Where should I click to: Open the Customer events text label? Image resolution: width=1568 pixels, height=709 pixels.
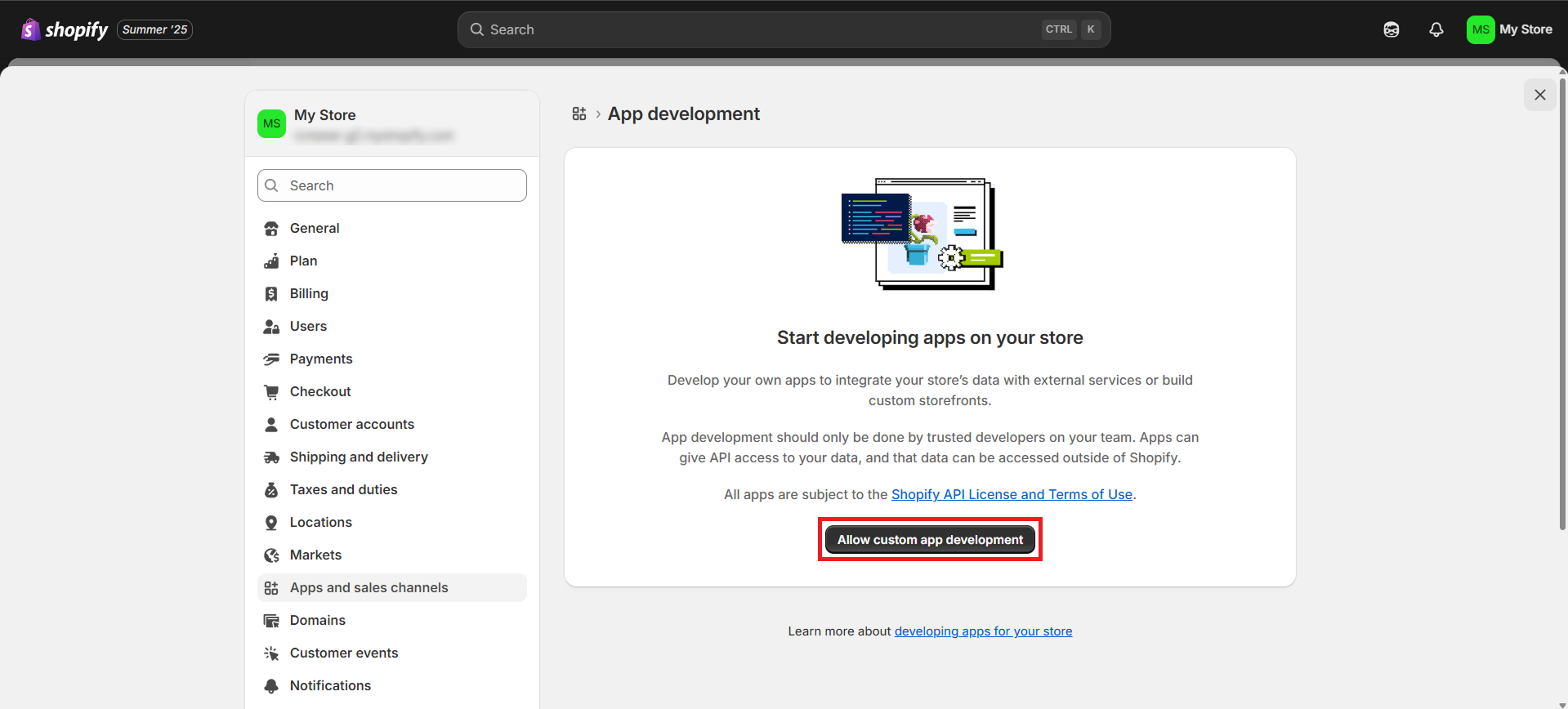(x=344, y=653)
